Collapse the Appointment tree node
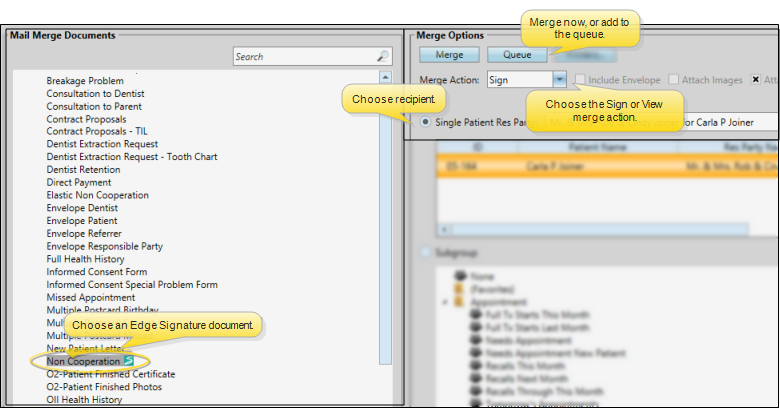This screenshot has width=780, height=408. tap(444, 301)
